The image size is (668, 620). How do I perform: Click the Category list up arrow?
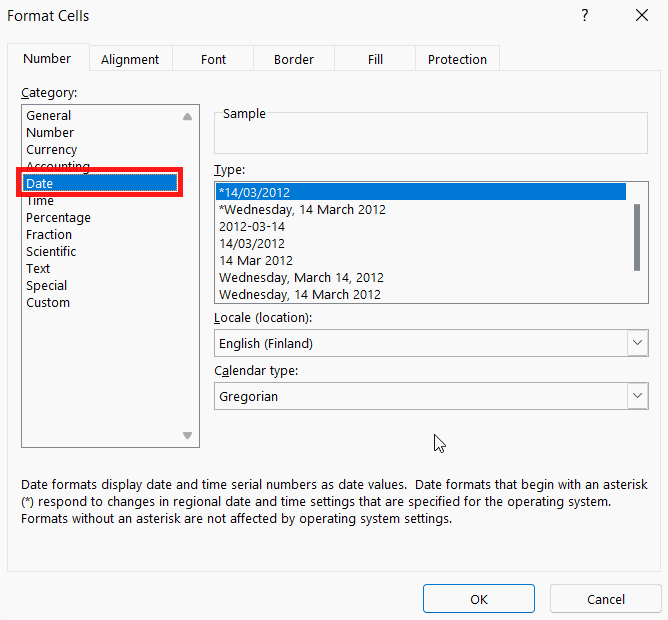[x=187, y=116]
